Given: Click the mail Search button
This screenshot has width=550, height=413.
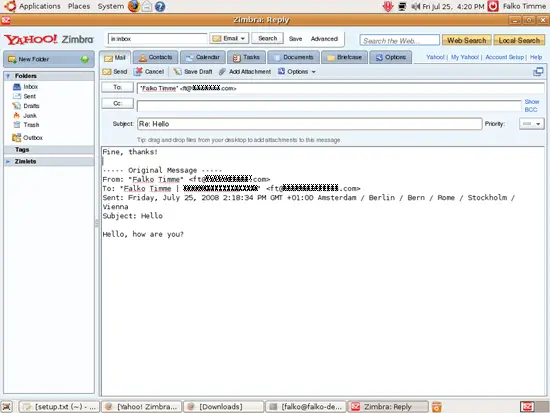Looking at the screenshot, I should pyautogui.click(x=267, y=38).
